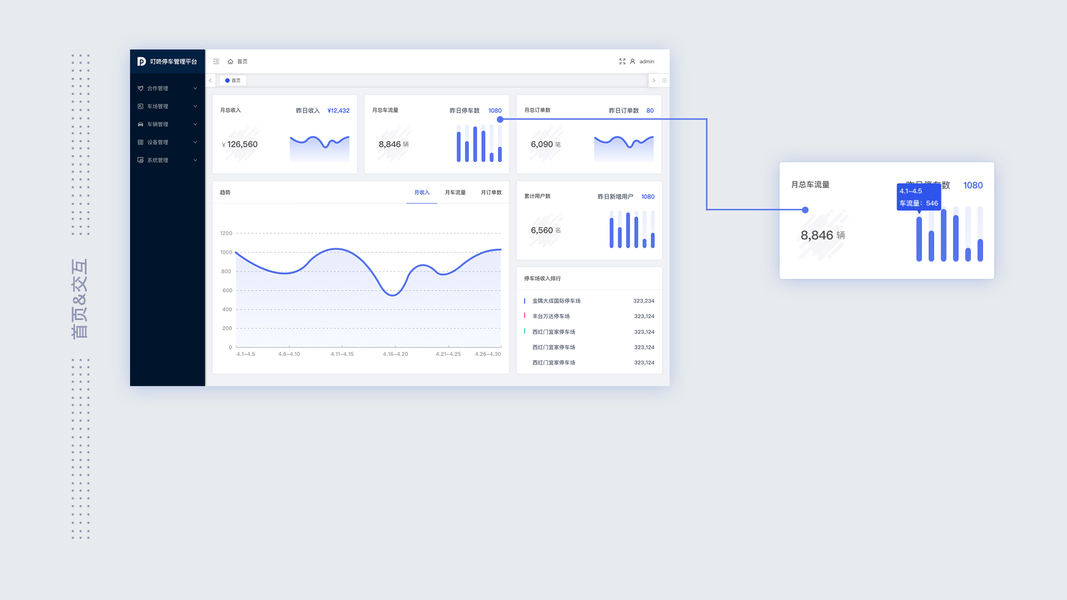Switch to the 月订单数 trend tab

click(x=491, y=193)
